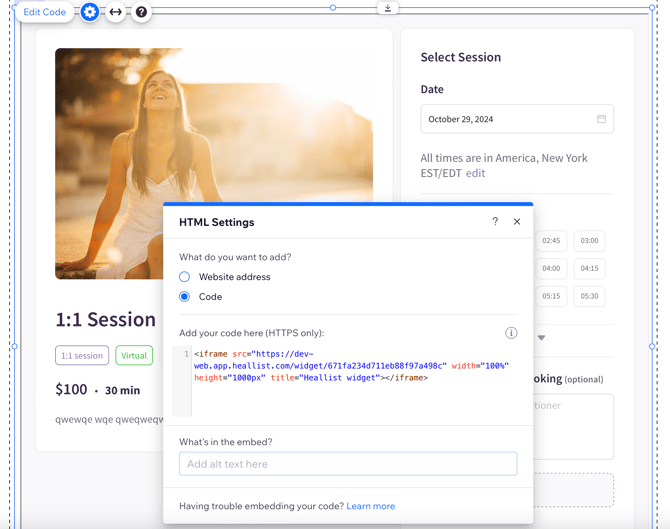Click the timezone edit link

475,173
